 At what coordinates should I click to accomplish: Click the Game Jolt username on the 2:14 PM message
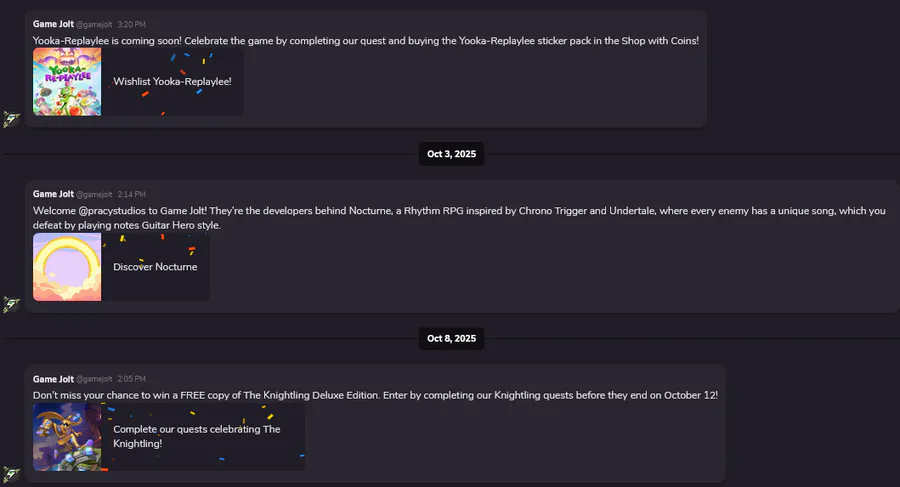pos(53,194)
